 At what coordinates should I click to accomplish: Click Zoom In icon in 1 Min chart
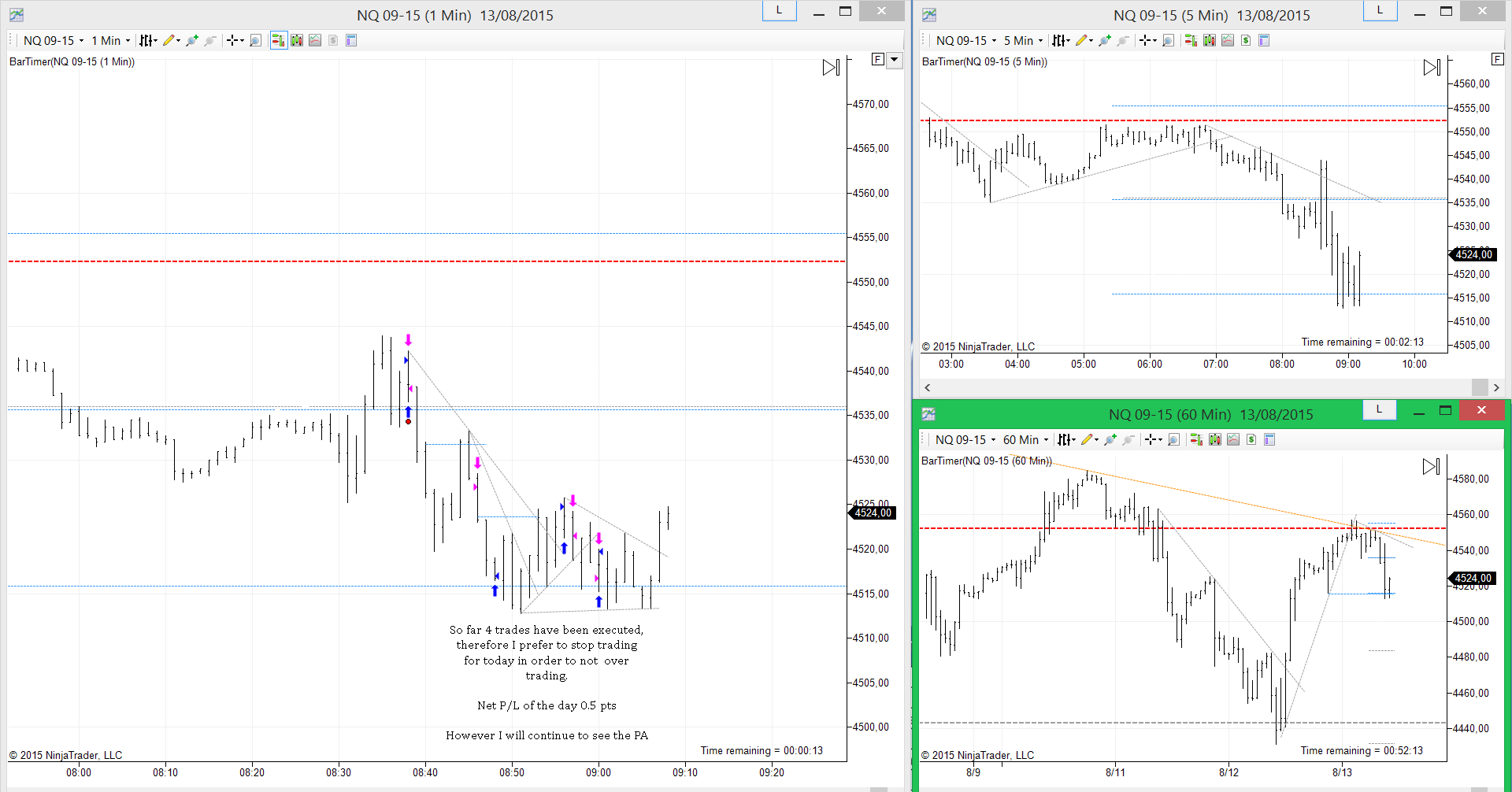click(191, 40)
